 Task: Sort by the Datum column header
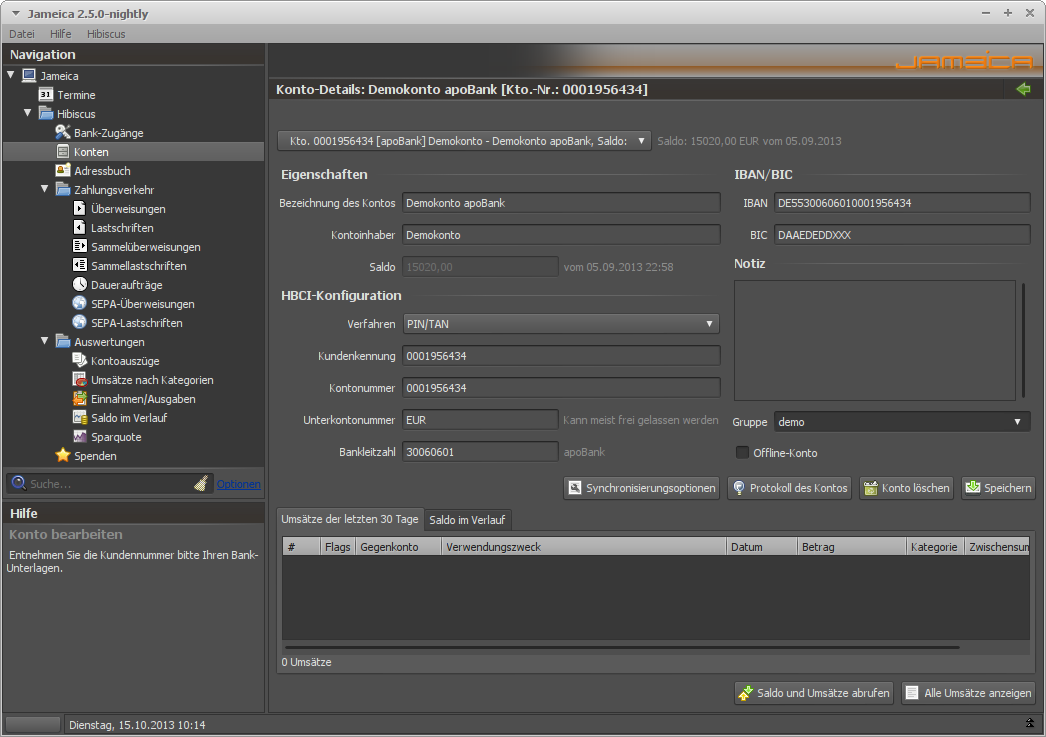point(761,547)
